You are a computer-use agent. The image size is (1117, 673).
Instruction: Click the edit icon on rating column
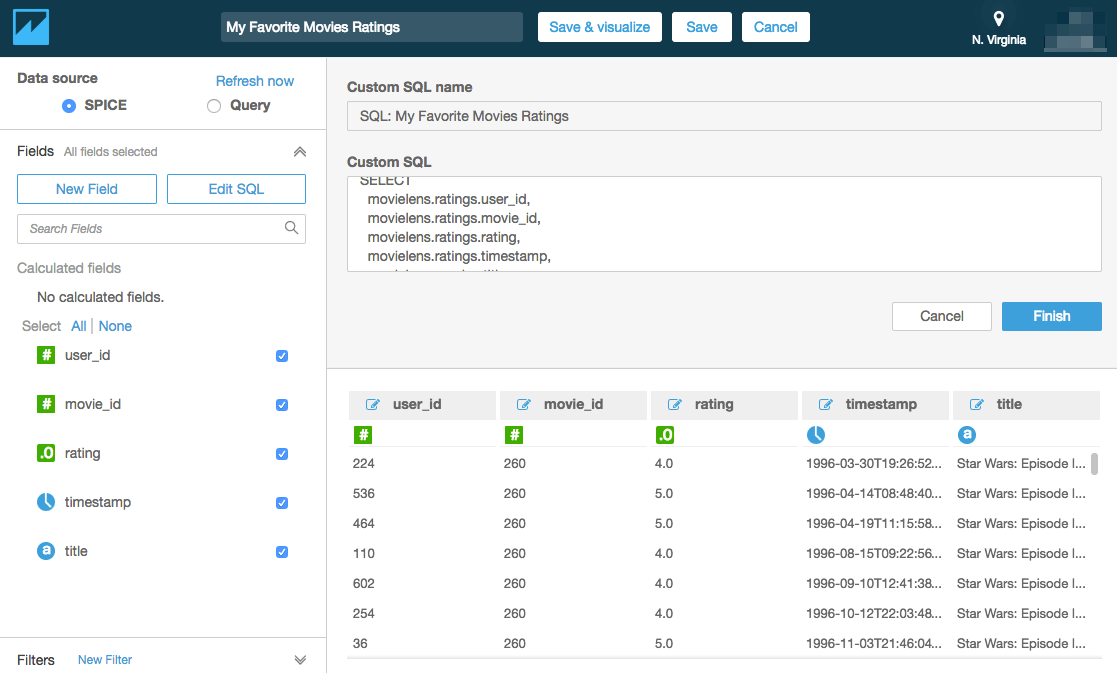[675, 405]
